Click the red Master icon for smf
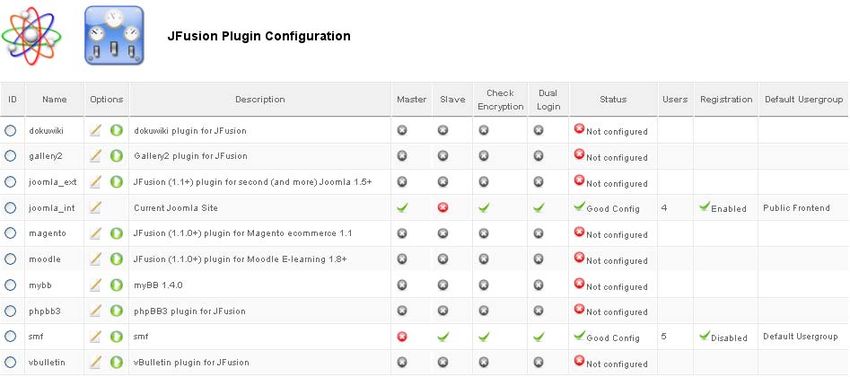Image resolution: width=850 pixels, height=377 pixels. [x=402, y=337]
